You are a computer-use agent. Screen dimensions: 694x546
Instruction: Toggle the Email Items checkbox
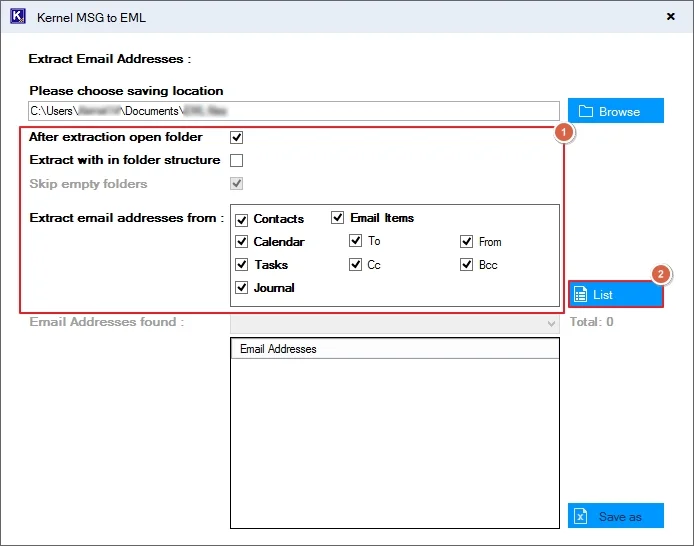[x=338, y=217]
